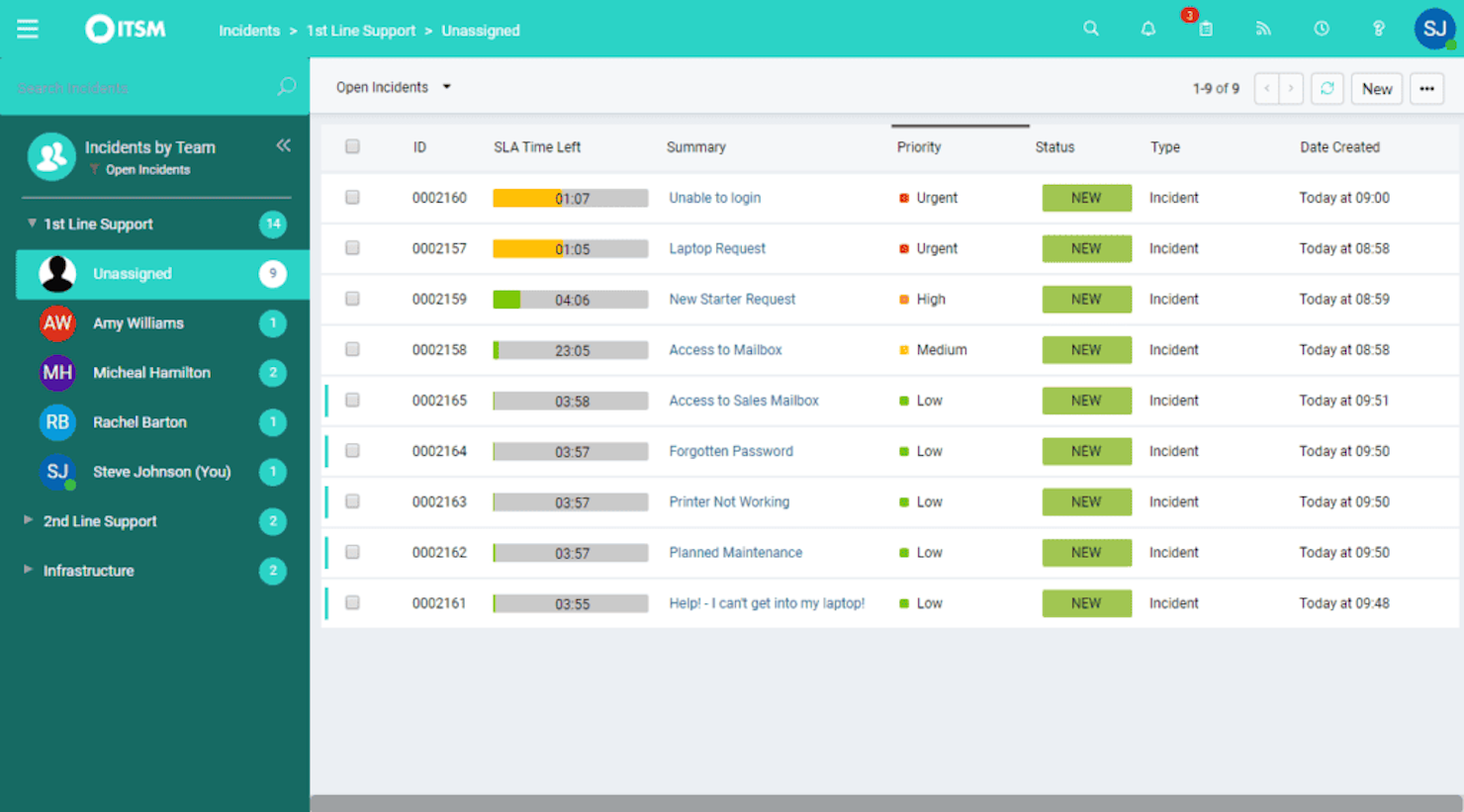Open the more options ellipsis menu

tap(1426, 88)
